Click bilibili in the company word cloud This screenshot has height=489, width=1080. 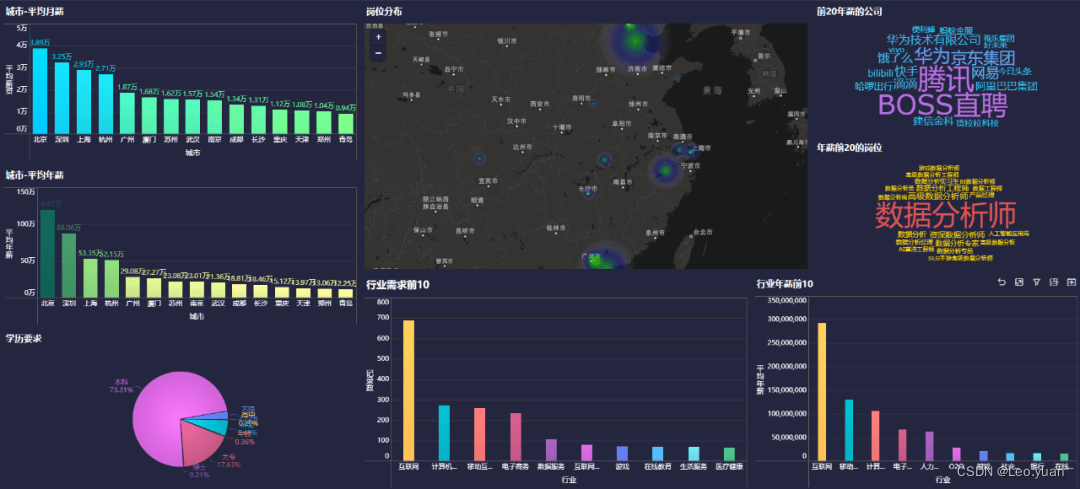click(x=880, y=73)
